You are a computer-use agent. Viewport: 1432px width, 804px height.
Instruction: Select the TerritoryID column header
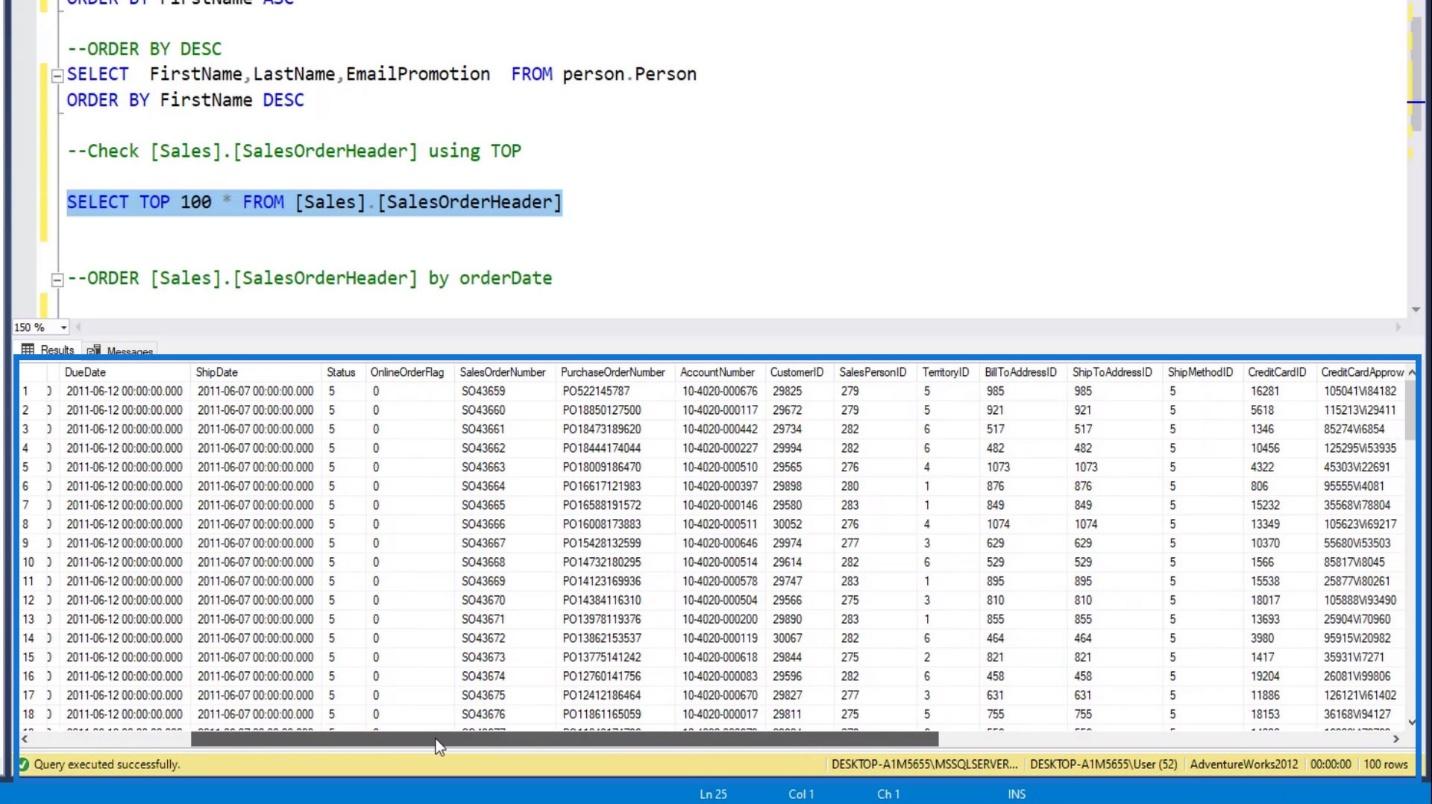[948, 372]
